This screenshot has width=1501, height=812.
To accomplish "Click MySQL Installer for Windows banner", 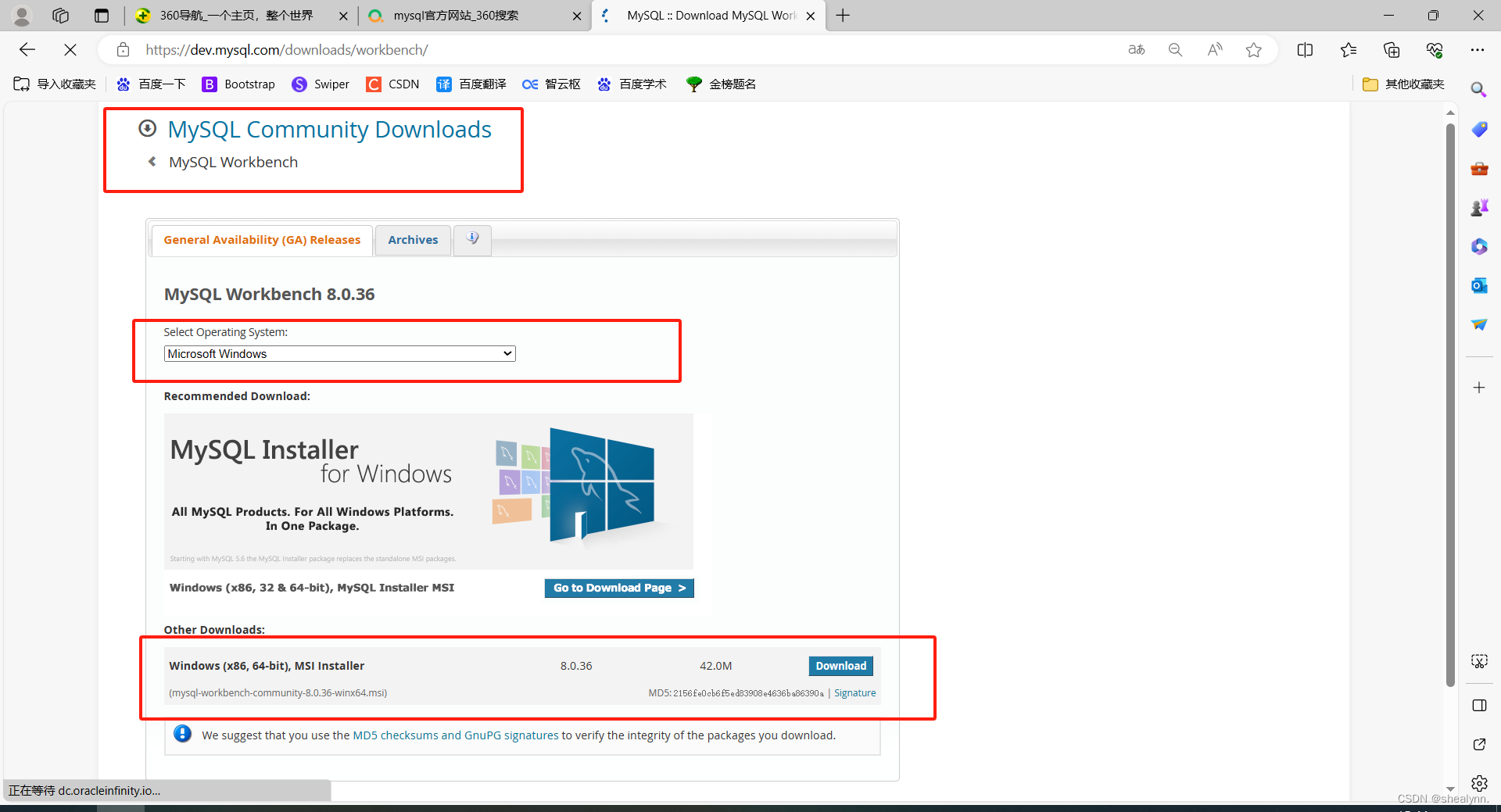I will [428, 492].
